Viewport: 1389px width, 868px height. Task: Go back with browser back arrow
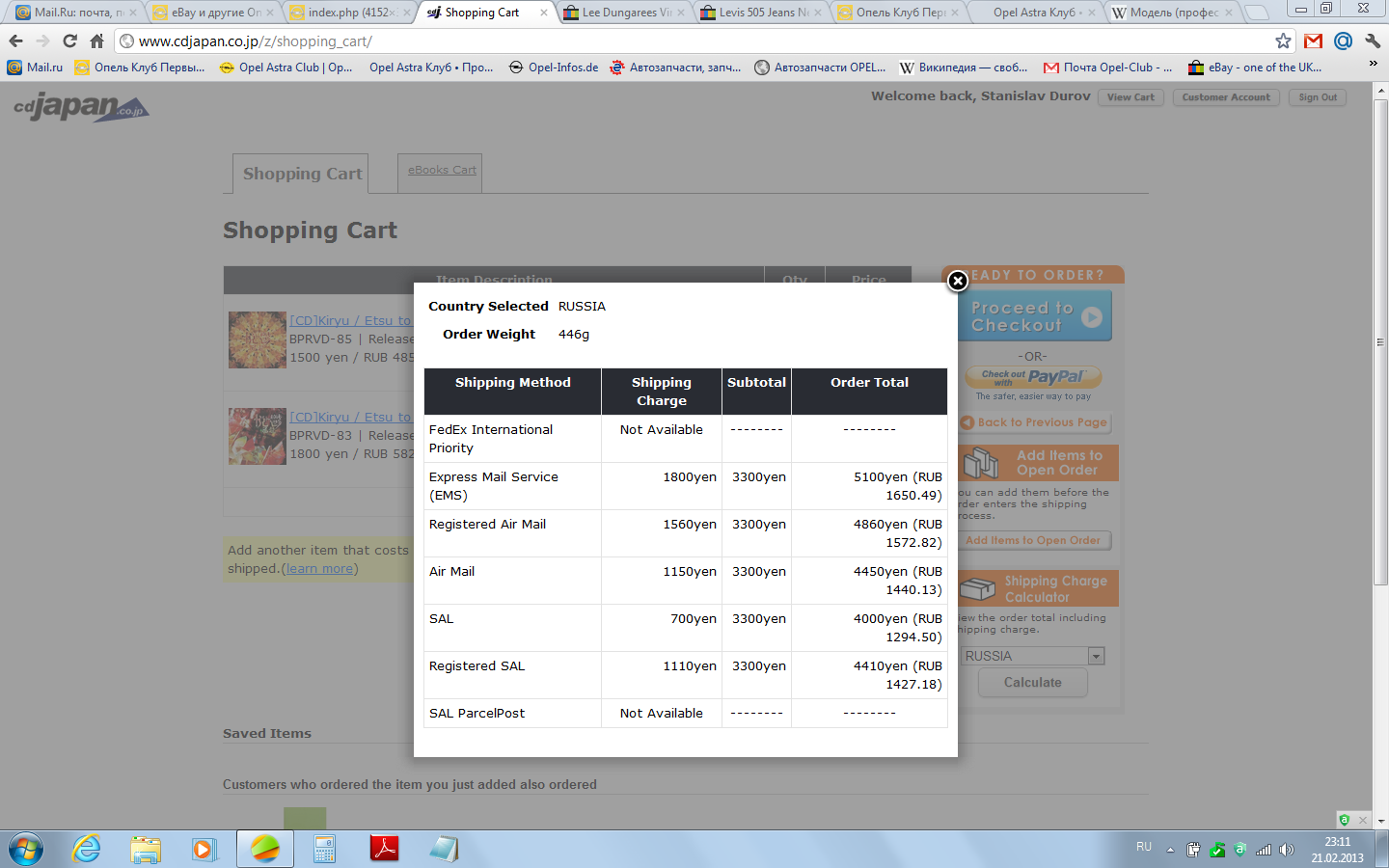[15, 41]
